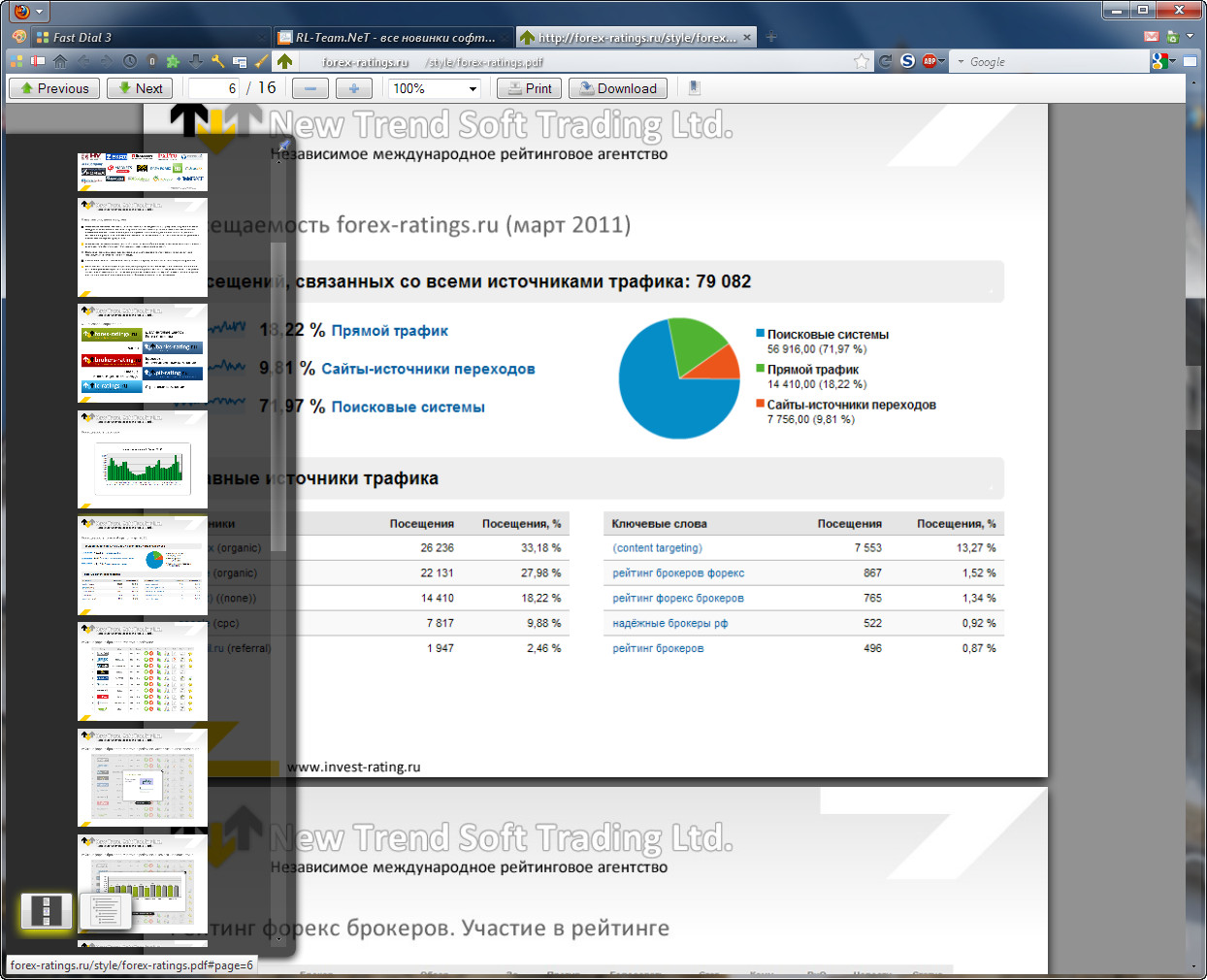This screenshot has width=1207, height=980.
Task: Click the "Поисковые системы" blue link
Action: click(408, 408)
